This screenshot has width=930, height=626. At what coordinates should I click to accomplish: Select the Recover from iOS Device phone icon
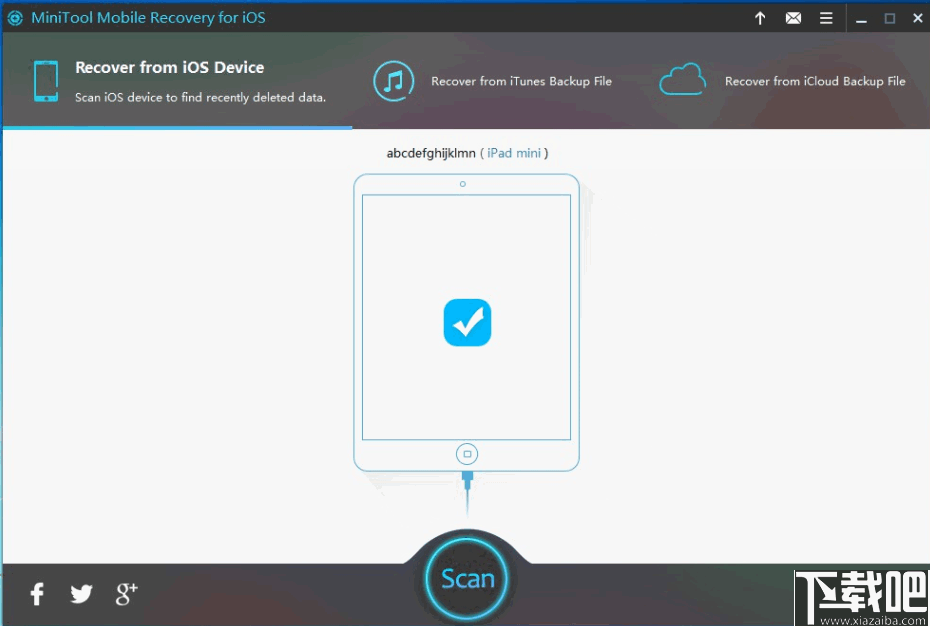(x=44, y=81)
